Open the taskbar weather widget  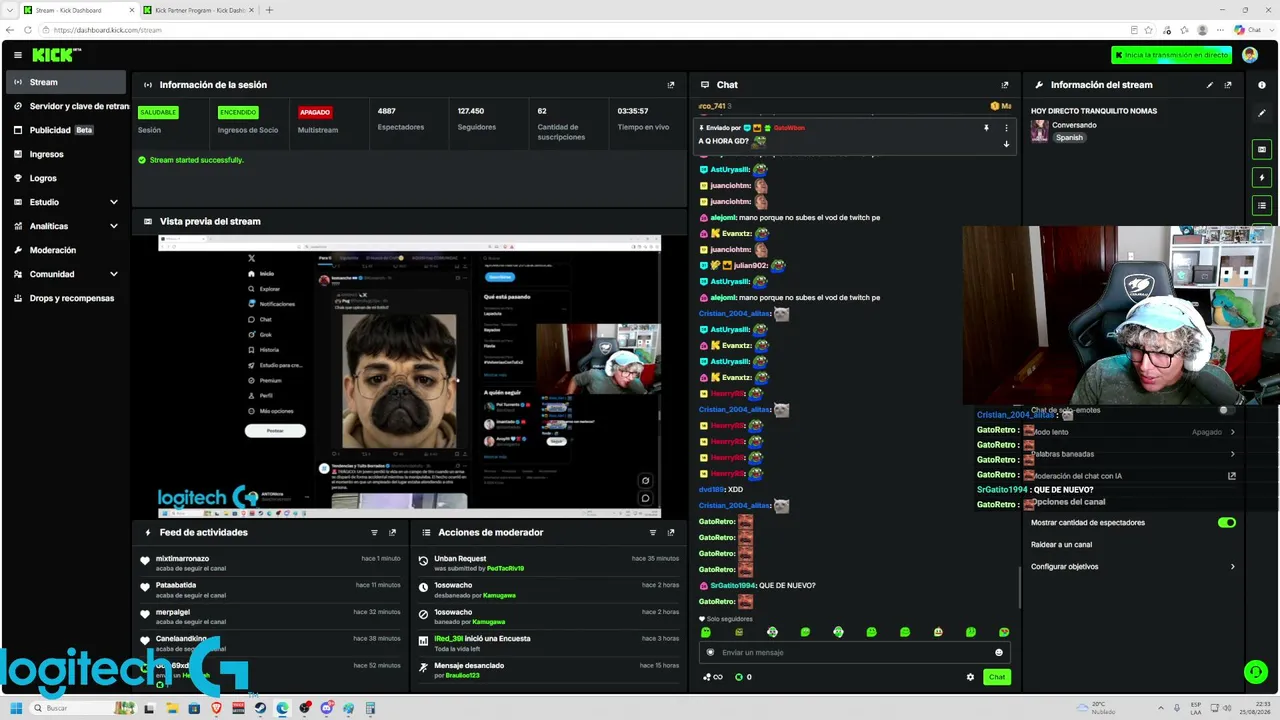1098,708
